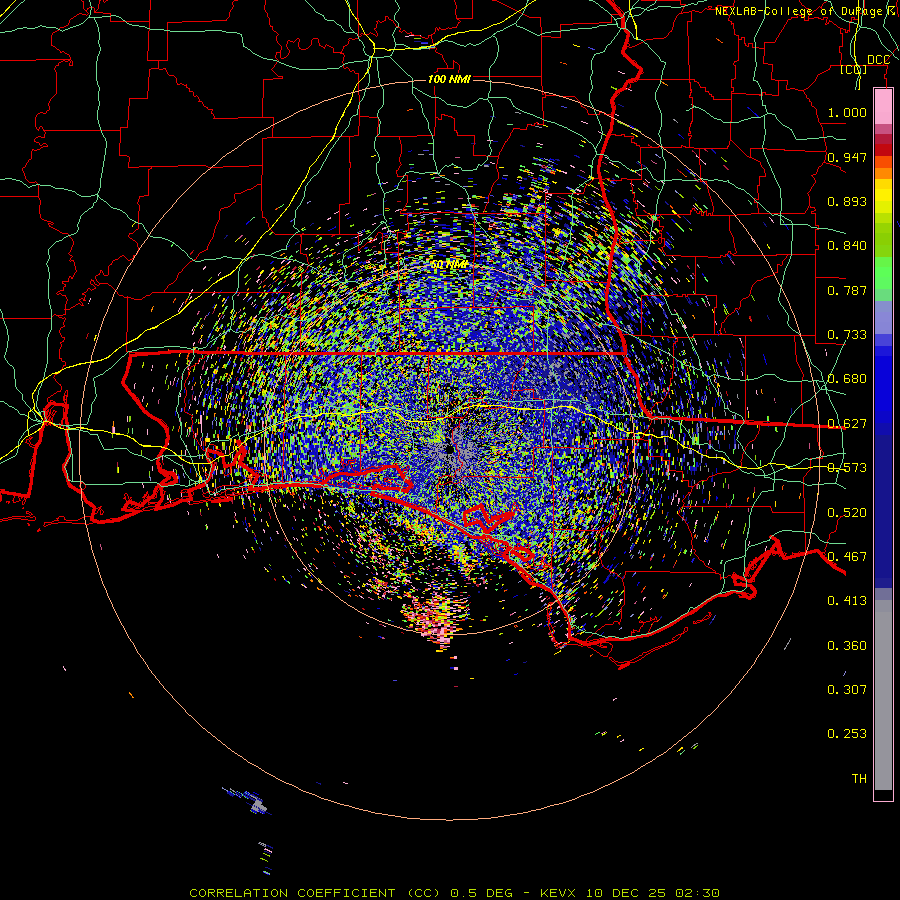Select the 0.467 legend value
The image size is (900, 900).
click(x=847, y=557)
